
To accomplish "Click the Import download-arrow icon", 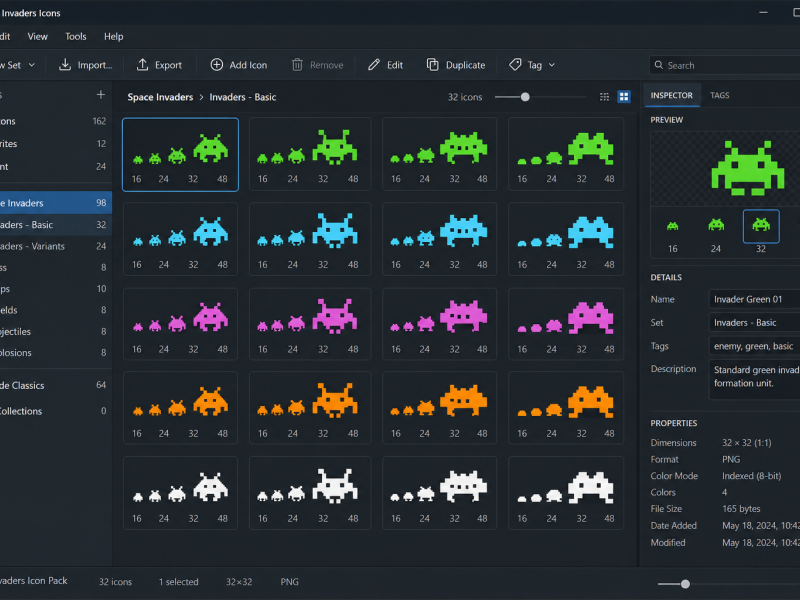I will coord(65,65).
